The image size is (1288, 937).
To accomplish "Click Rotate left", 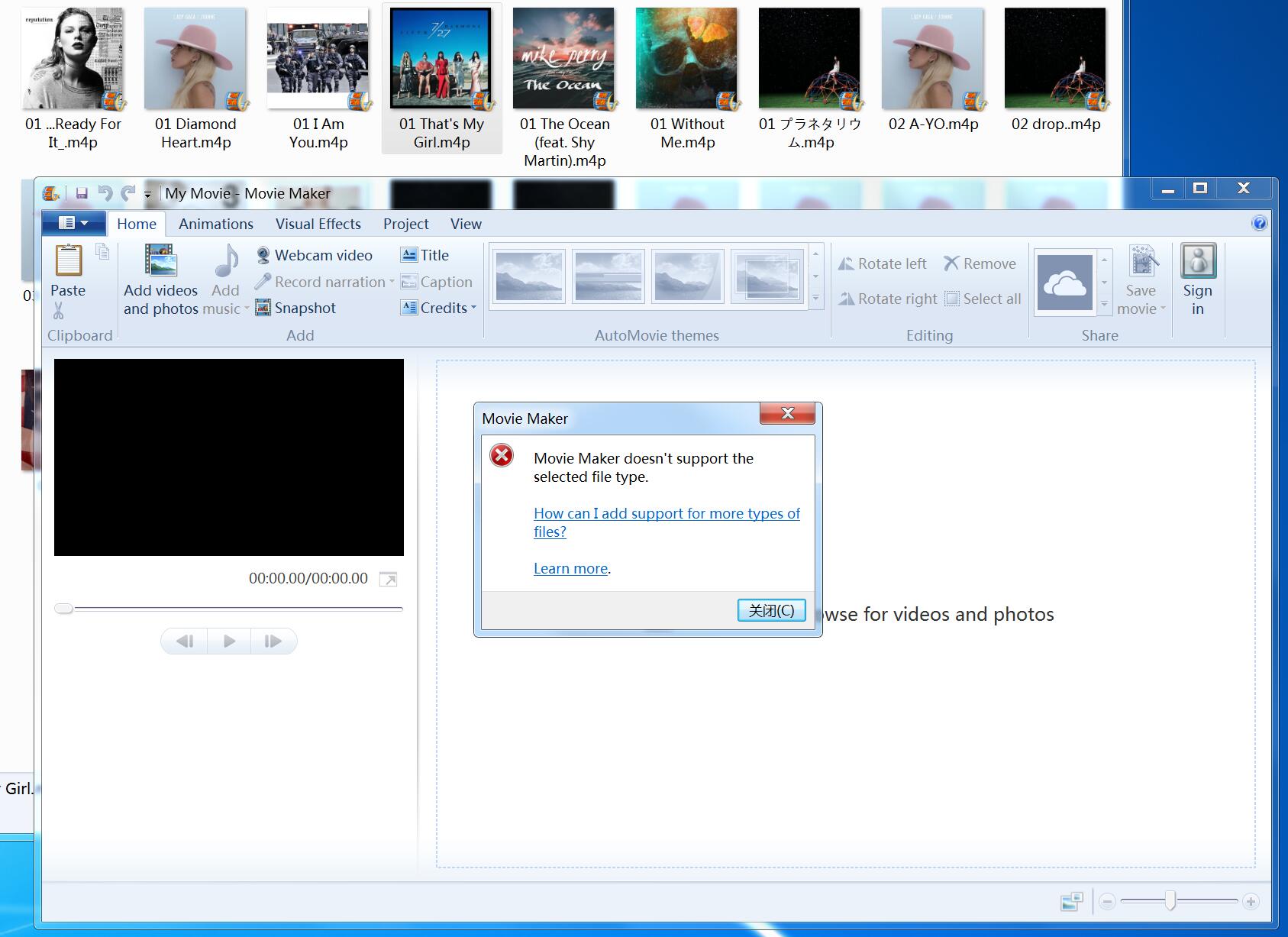I will point(883,263).
